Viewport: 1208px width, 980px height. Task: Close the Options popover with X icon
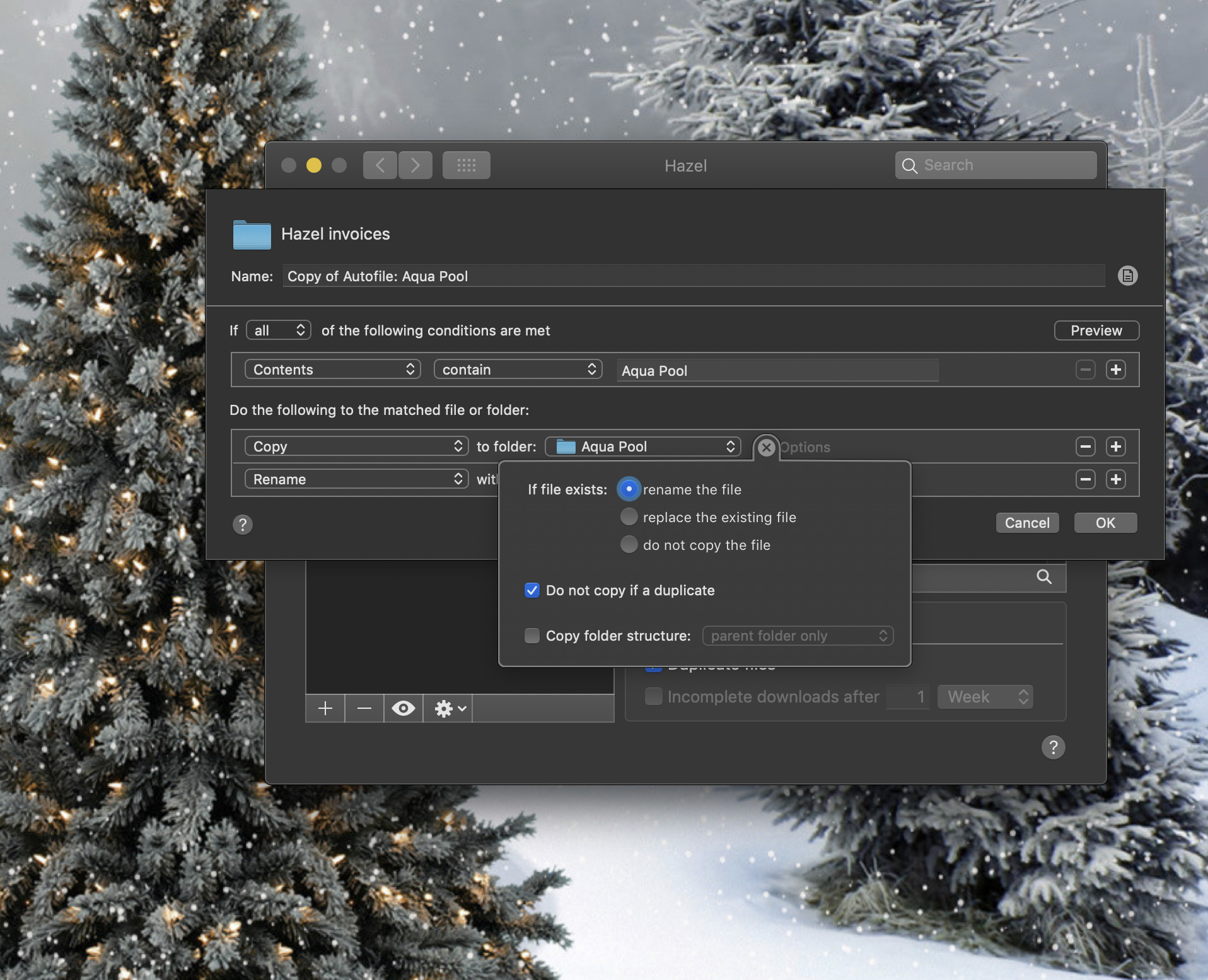(x=766, y=448)
